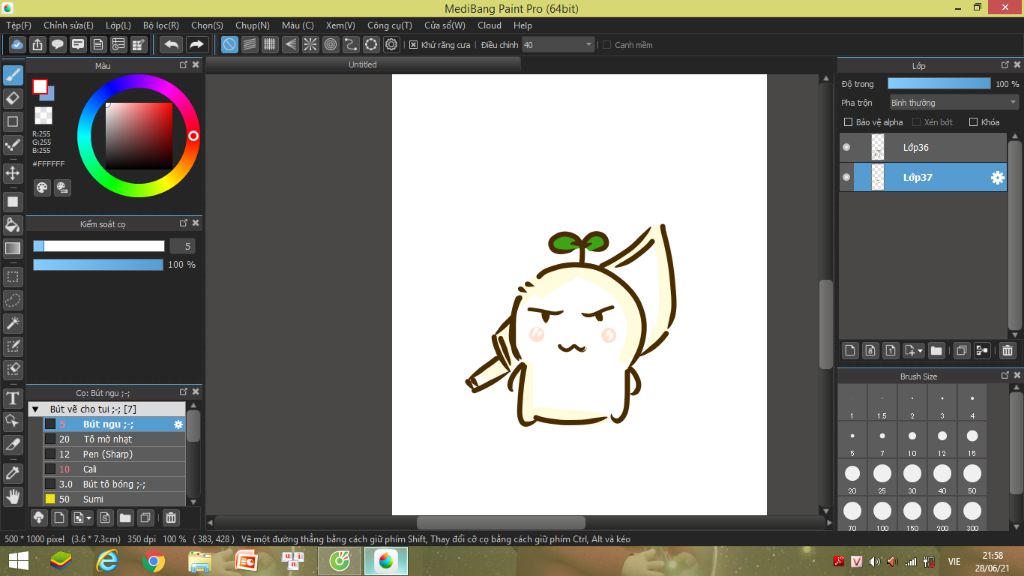Select the Lớp36 layer thumbnail

point(878,148)
